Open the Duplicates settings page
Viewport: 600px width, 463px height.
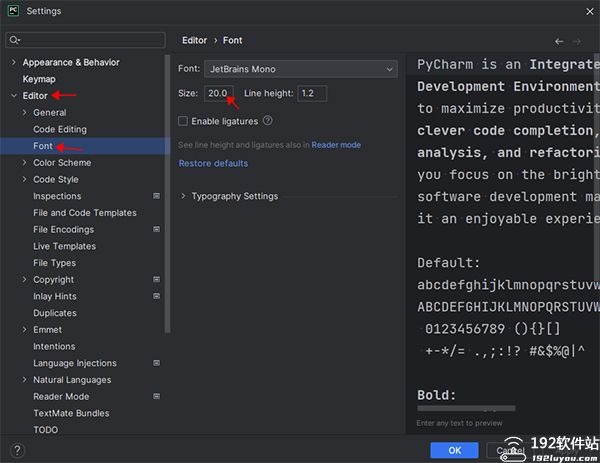click(x=55, y=313)
